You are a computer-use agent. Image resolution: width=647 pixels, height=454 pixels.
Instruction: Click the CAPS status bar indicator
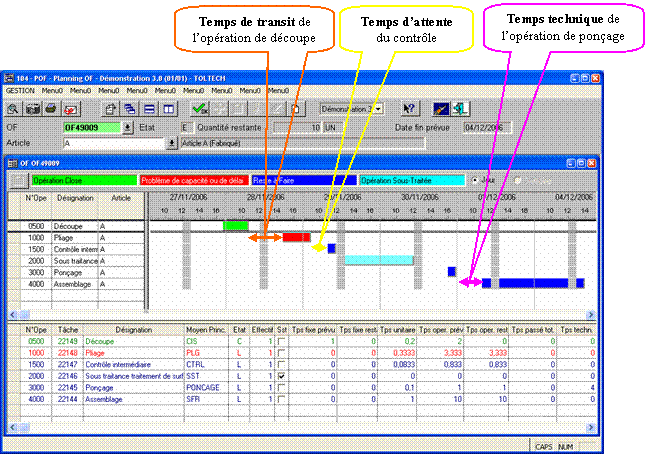[543, 447]
